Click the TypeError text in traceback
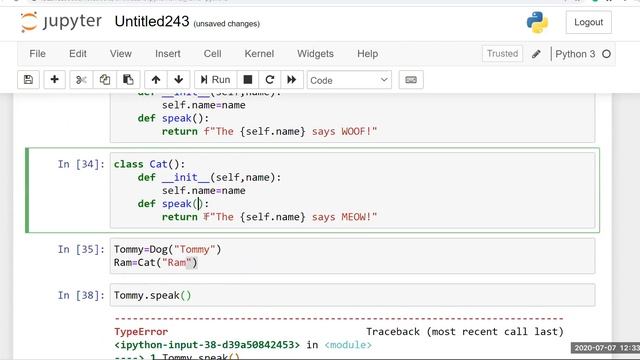 (x=141, y=331)
